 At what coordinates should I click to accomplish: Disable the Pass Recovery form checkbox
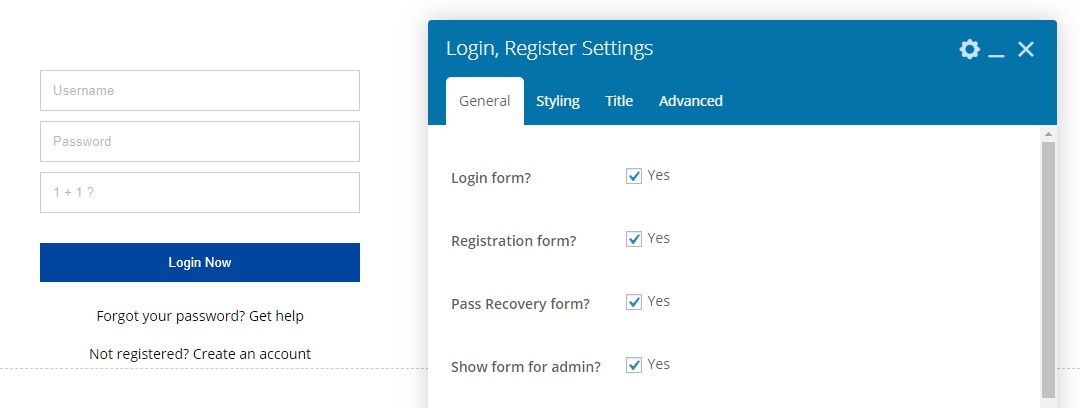click(x=633, y=302)
